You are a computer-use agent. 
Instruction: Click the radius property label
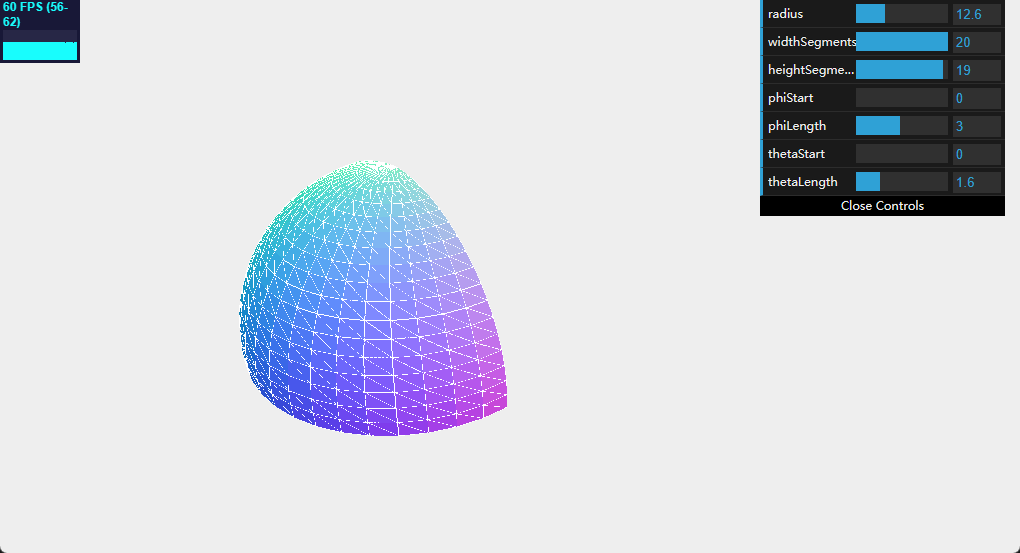tap(786, 14)
